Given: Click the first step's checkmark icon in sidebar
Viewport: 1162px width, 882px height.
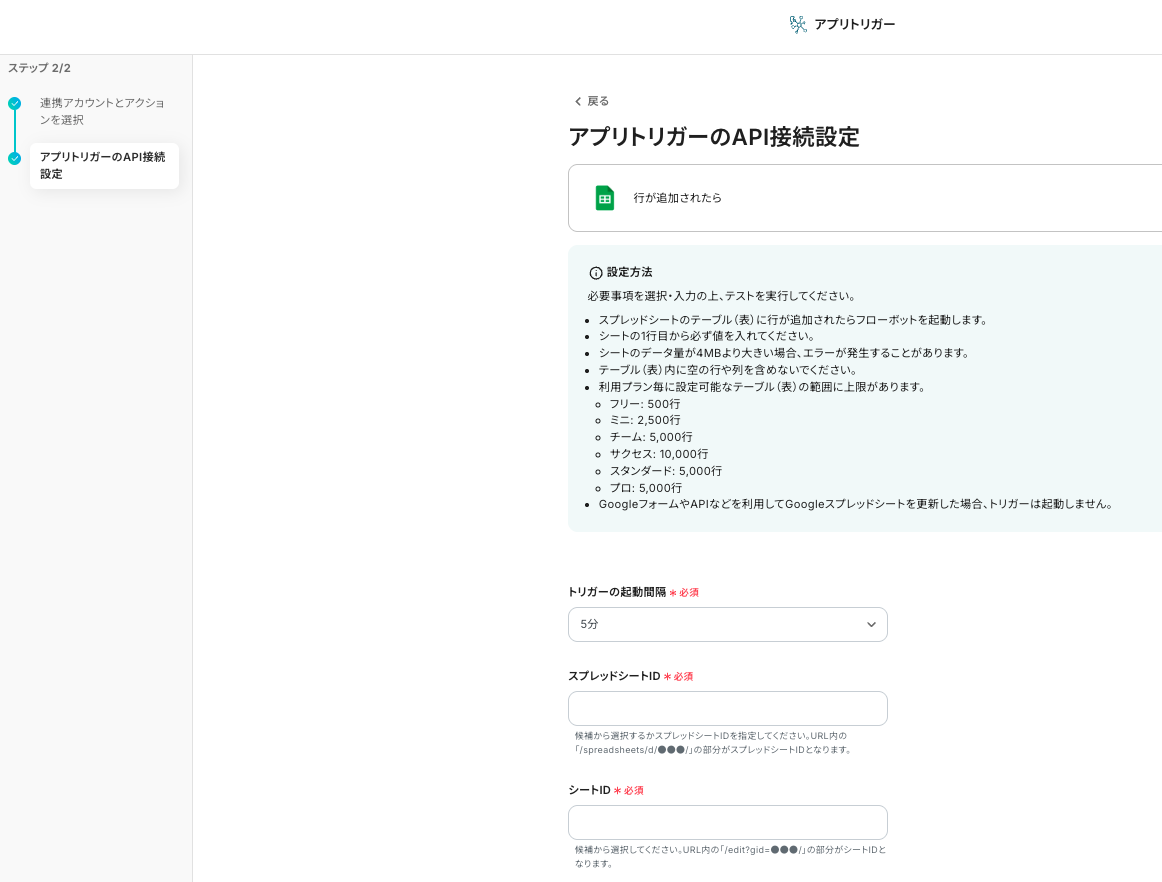Looking at the screenshot, I should point(14,104).
